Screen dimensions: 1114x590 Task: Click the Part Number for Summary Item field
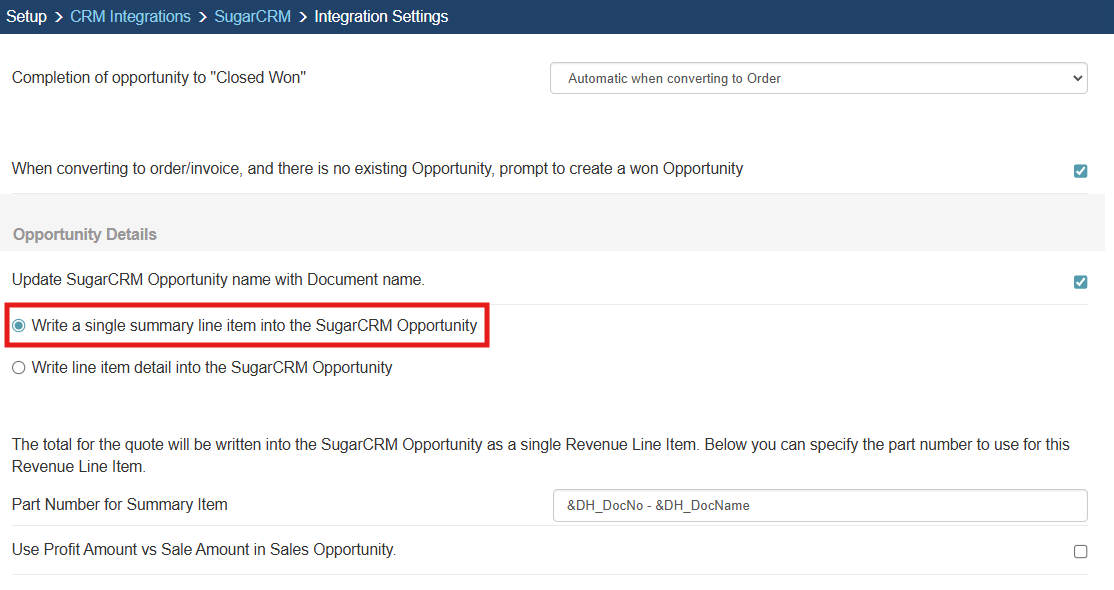point(819,505)
